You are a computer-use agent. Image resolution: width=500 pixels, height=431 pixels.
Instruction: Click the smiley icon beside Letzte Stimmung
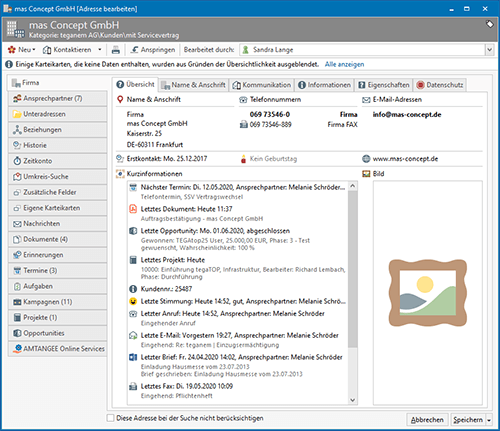click(x=133, y=301)
